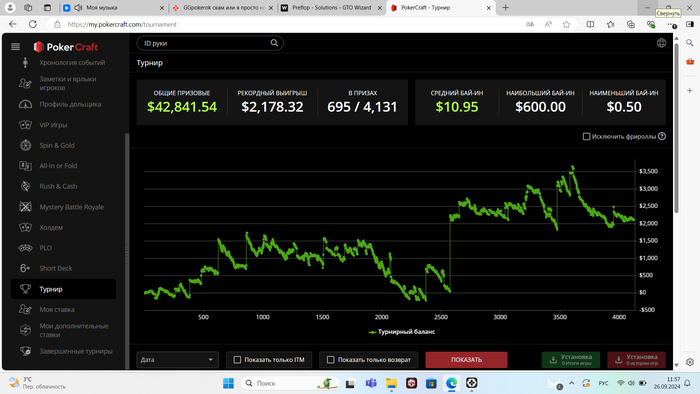Click the taskbar Поиск search box
700x394 pixels.
291,383
